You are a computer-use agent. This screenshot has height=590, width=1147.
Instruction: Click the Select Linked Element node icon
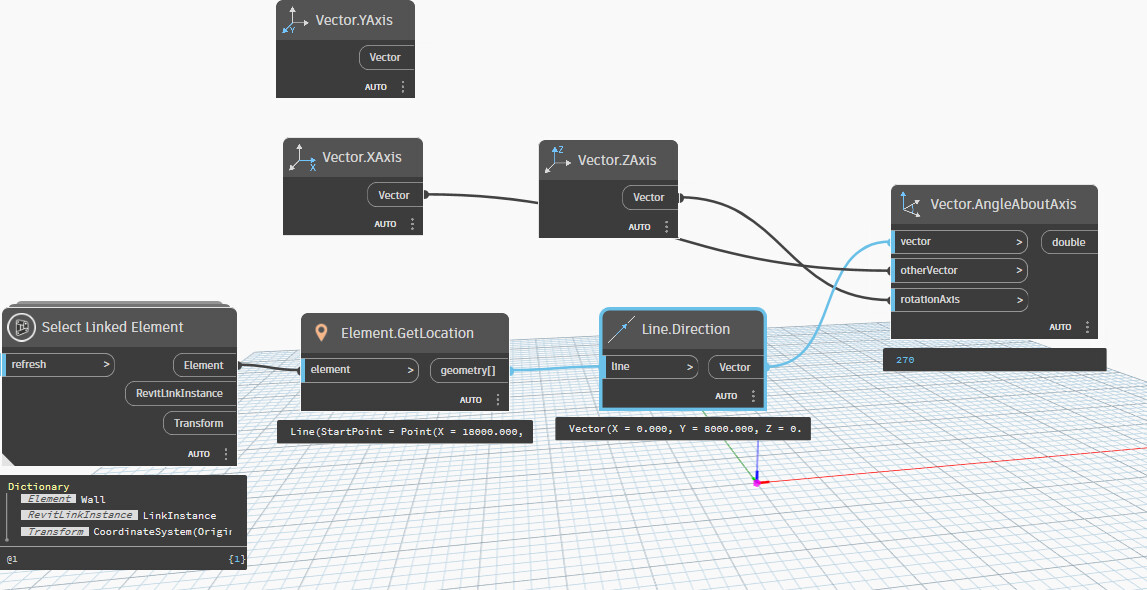point(21,328)
